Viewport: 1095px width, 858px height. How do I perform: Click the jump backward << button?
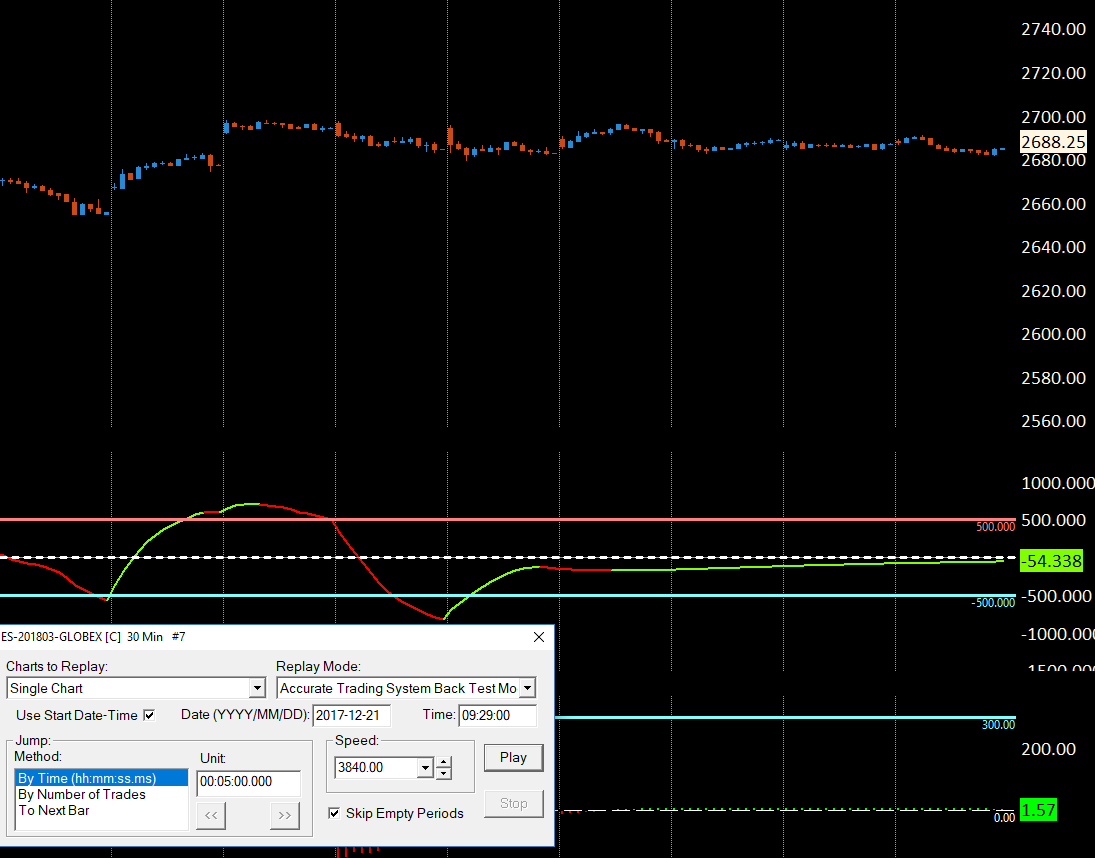pyautogui.click(x=211, y=815)
